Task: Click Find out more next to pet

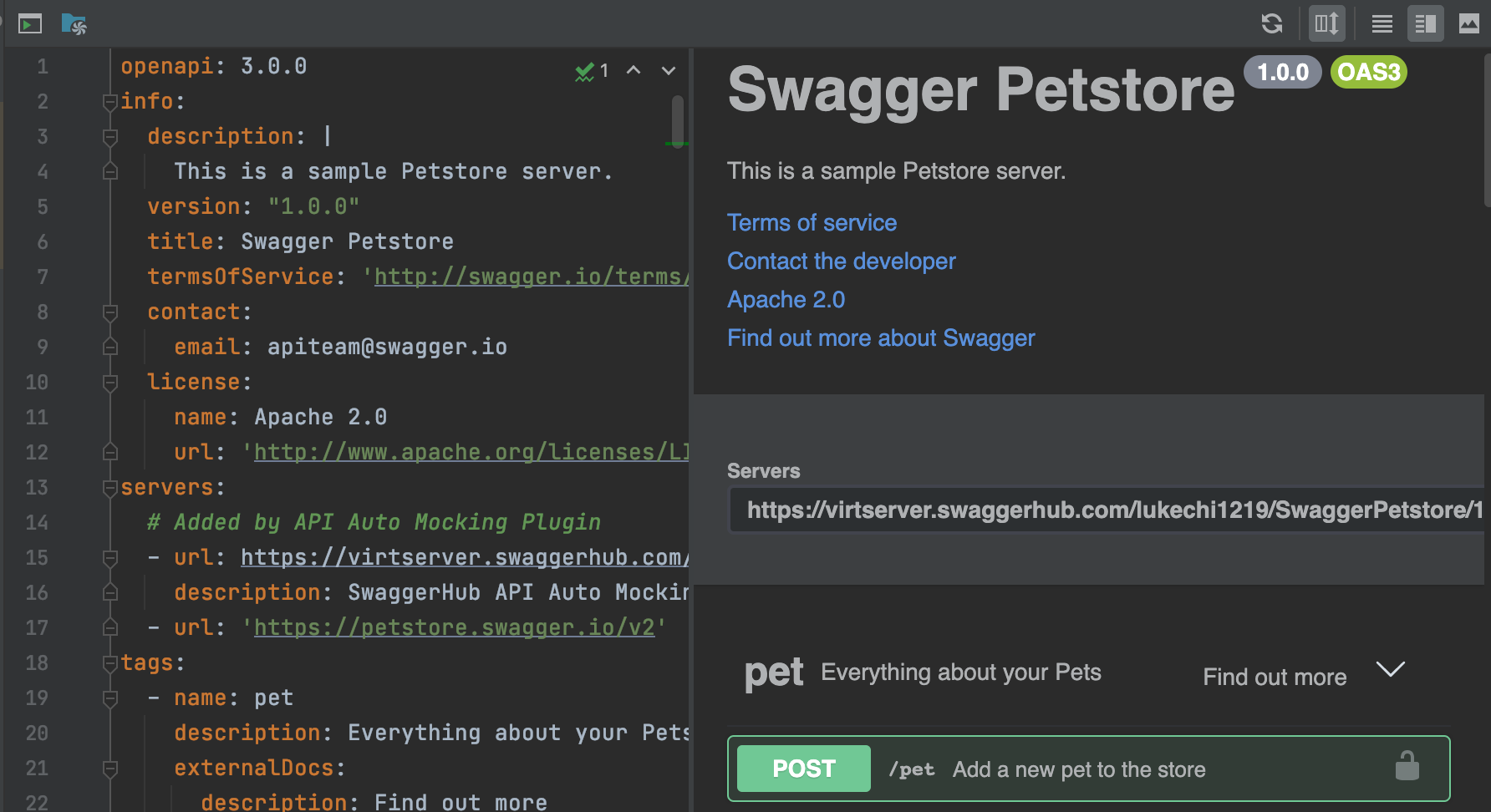Action: [x=1275, y=677]
